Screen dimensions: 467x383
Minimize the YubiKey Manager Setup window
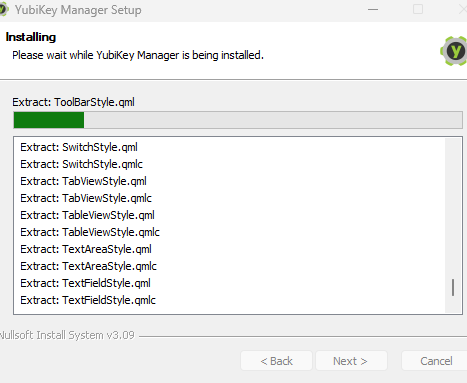373,10
